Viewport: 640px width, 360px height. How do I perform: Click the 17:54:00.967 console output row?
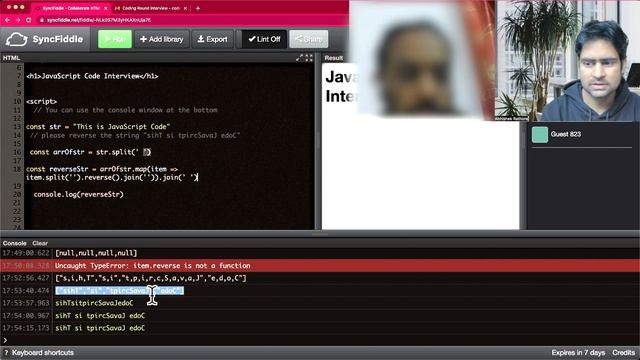click(320, 316)
